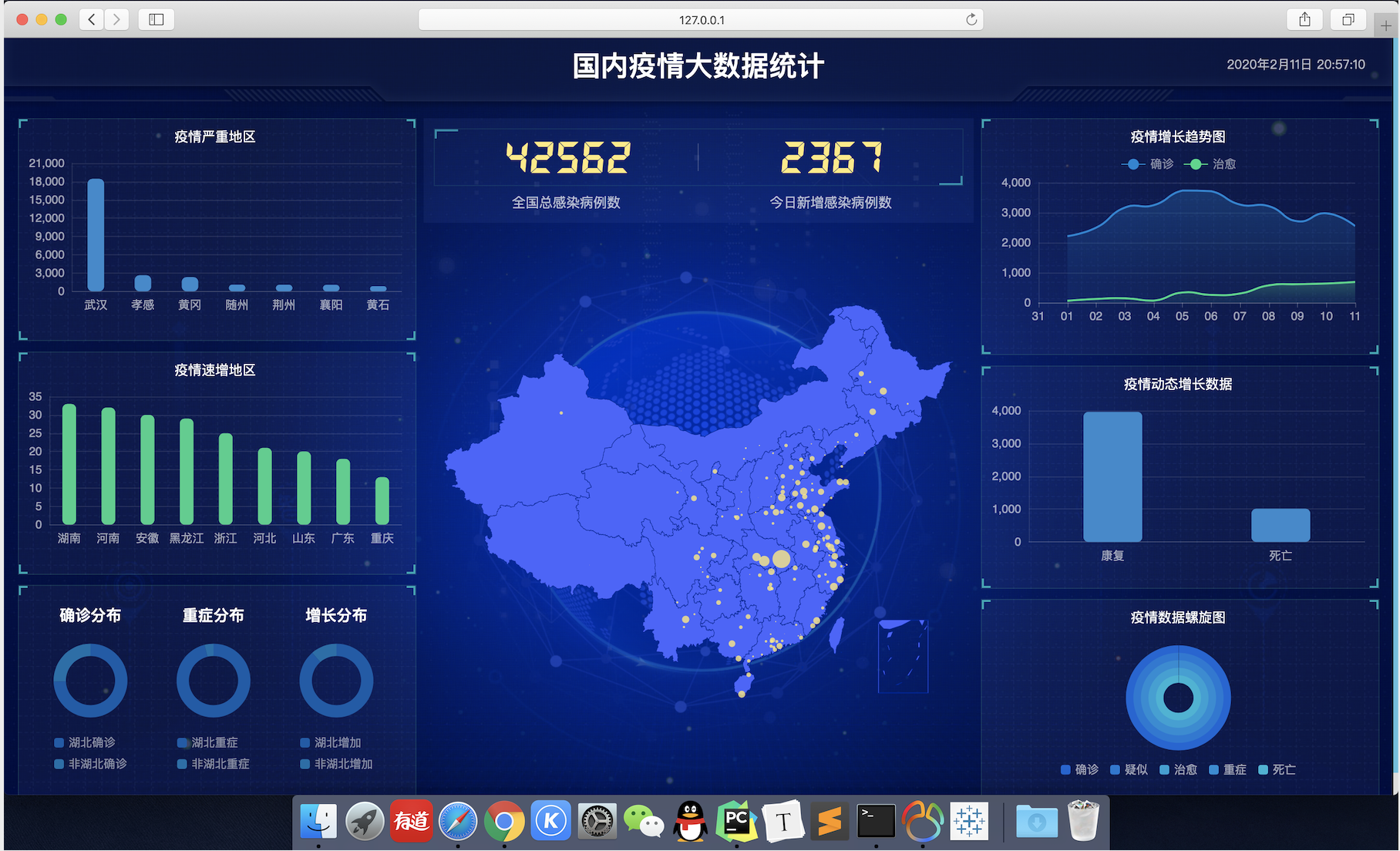Open Navicat from the dock

[924, 821]
